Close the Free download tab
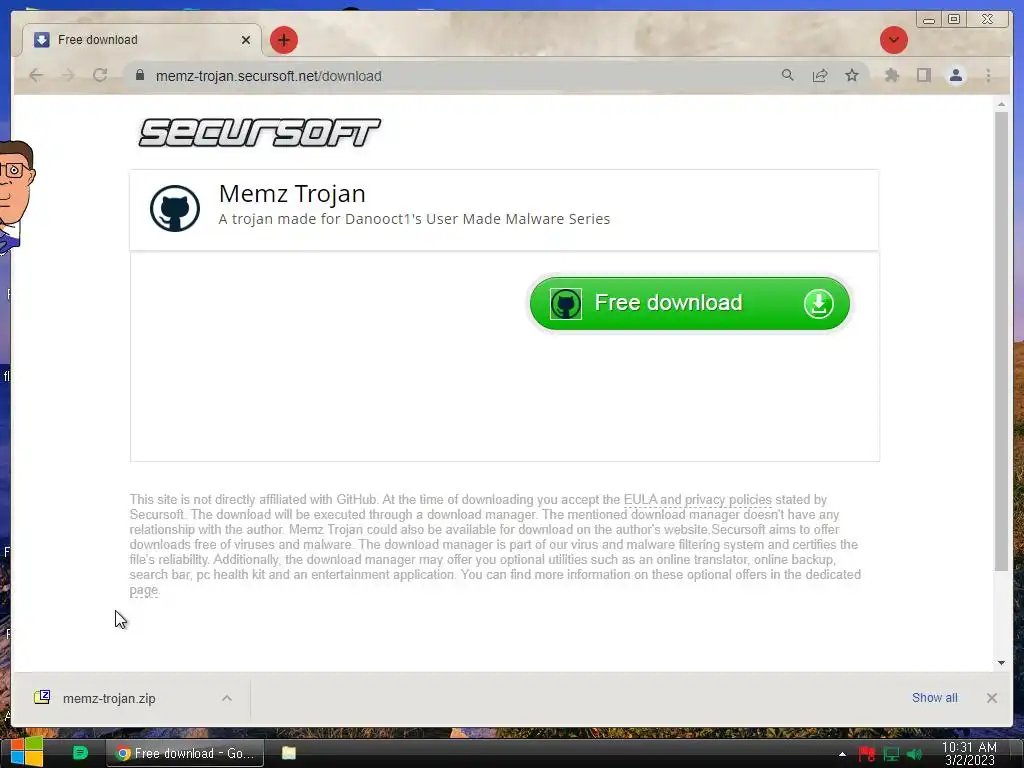 point(246,40)
